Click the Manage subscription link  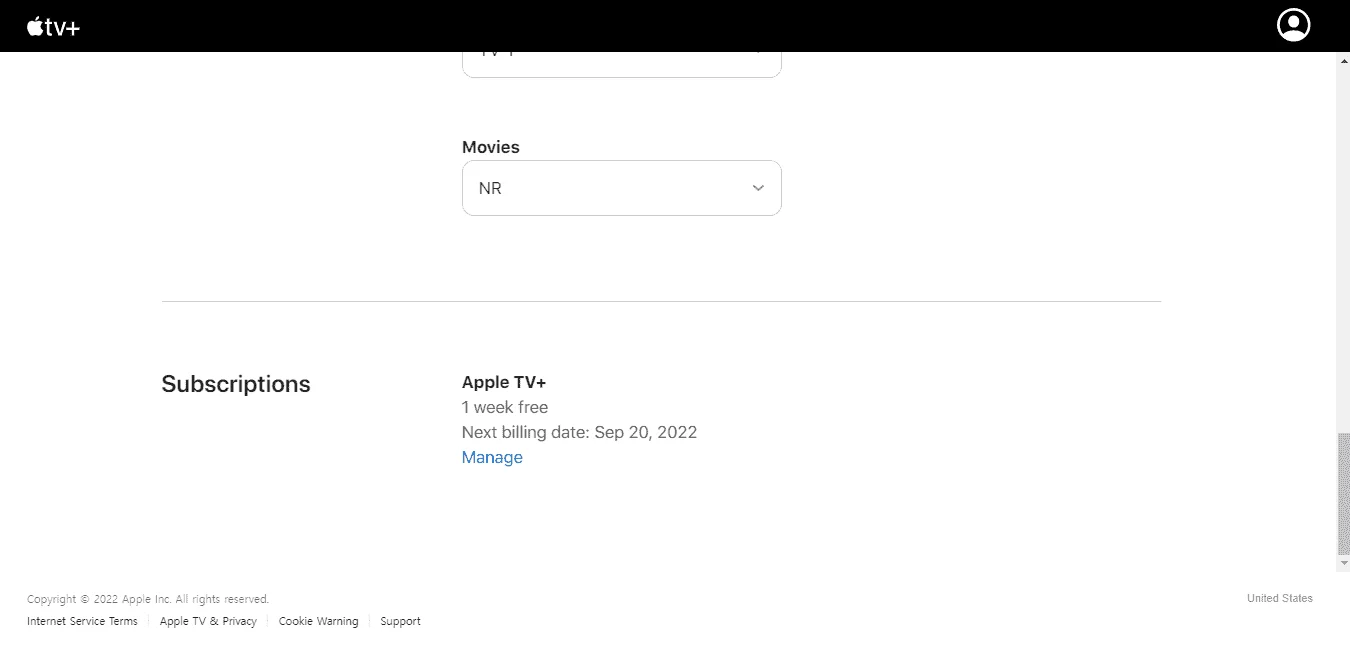click(x=492, y=457)
